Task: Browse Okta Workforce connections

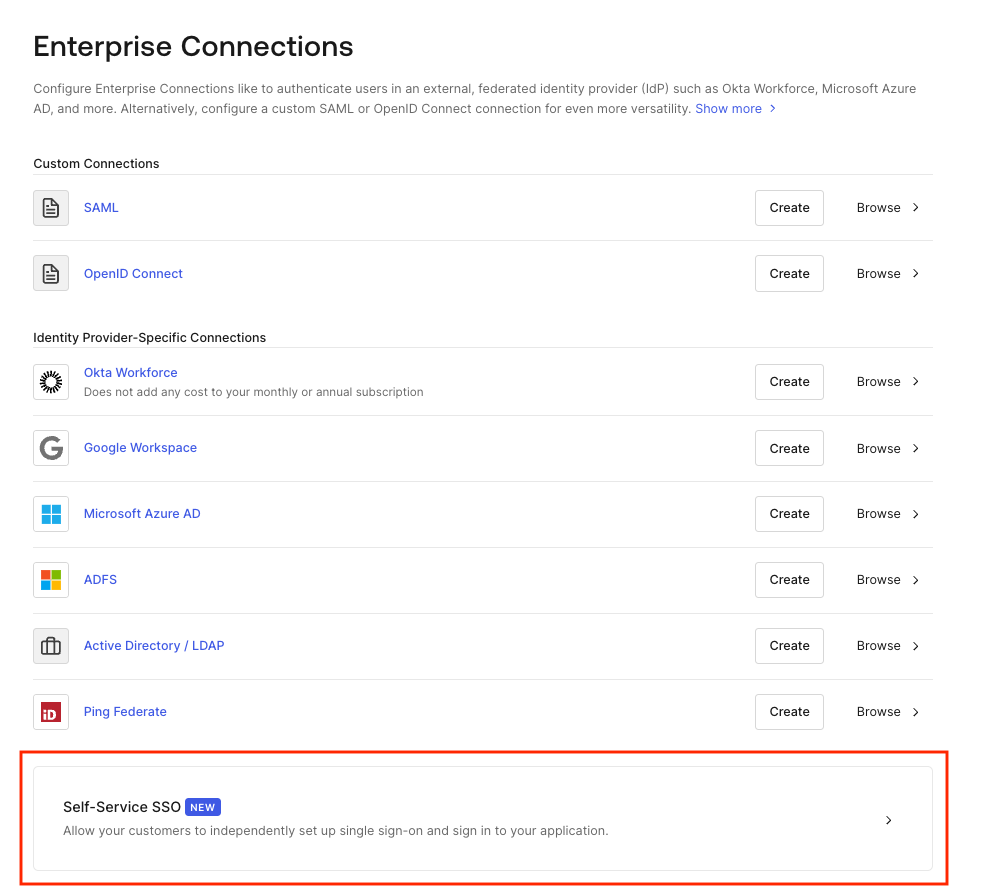Action: [888, 382]
